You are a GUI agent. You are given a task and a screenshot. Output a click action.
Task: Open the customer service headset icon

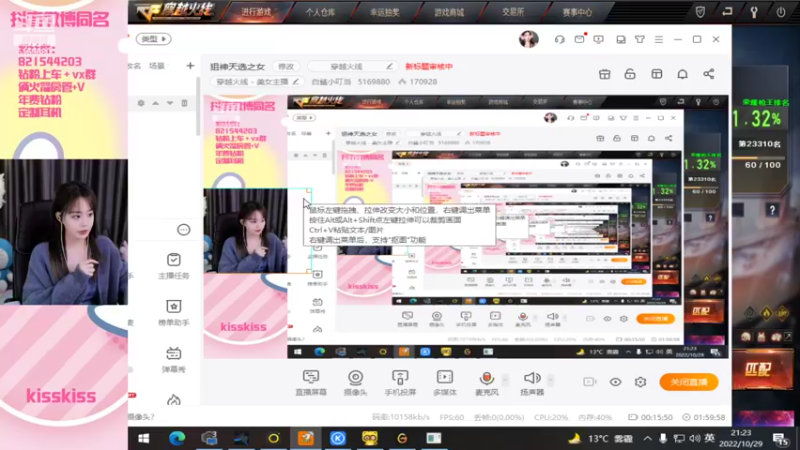point(560,39)
